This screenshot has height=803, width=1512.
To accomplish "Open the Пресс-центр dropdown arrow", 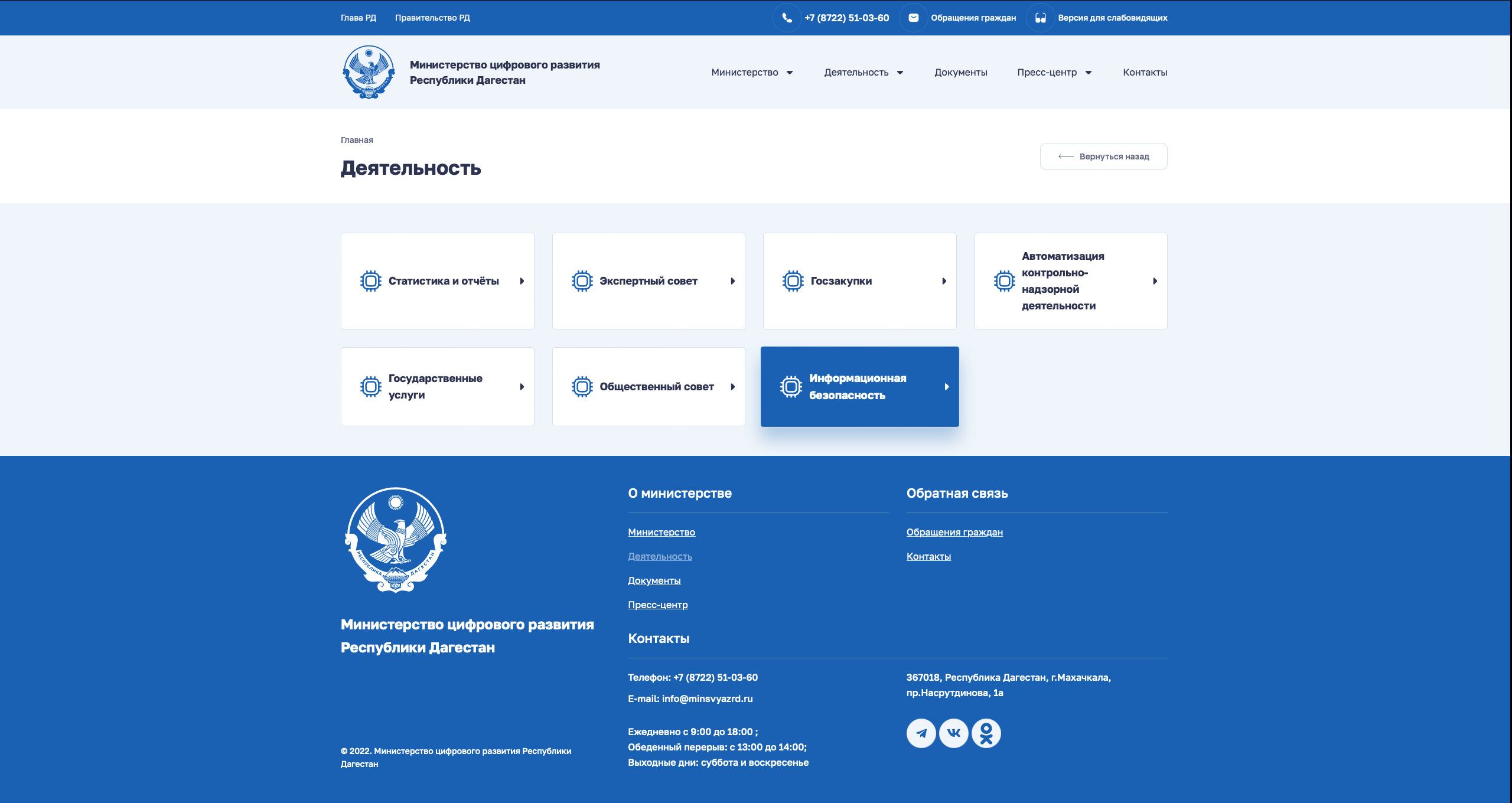I will (1089, 73).
